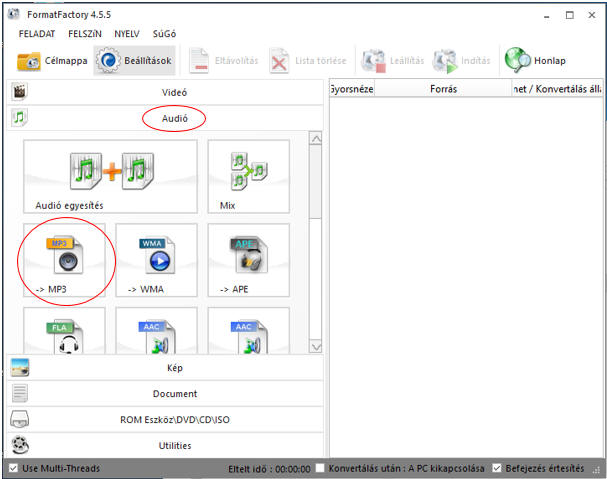Click the Forrás column header
The image size is (607, 479).
point(443,89)
